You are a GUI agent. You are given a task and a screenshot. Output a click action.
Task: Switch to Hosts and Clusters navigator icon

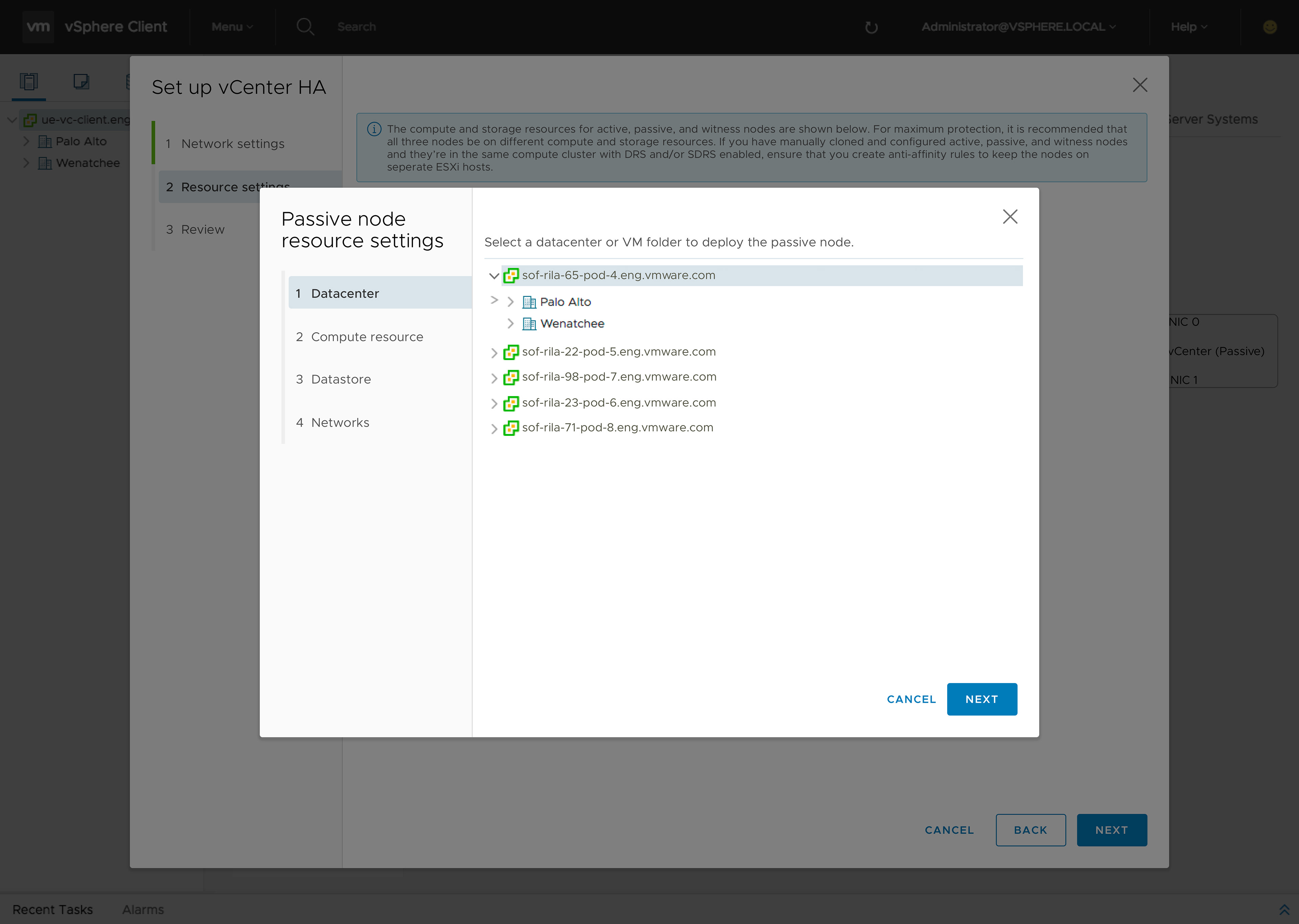pyautogui.click(x=29, y=82)
